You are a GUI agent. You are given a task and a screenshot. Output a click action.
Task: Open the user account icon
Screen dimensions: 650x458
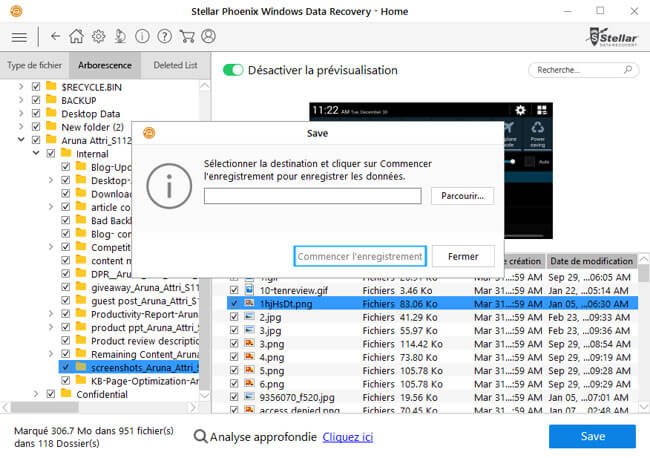point(208,36)
